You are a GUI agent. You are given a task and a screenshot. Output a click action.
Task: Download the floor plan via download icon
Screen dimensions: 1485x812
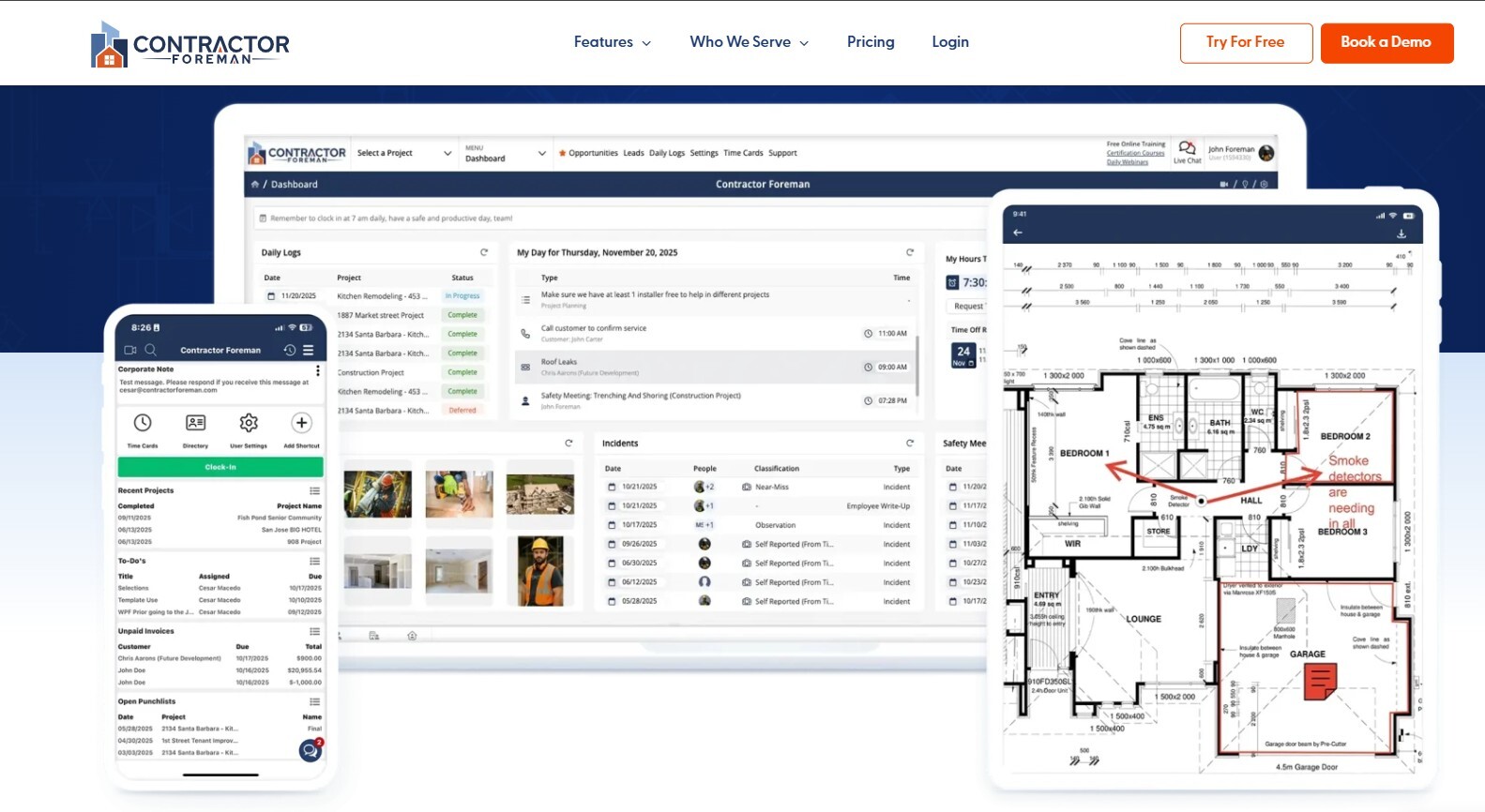(x=1402, y=233)
